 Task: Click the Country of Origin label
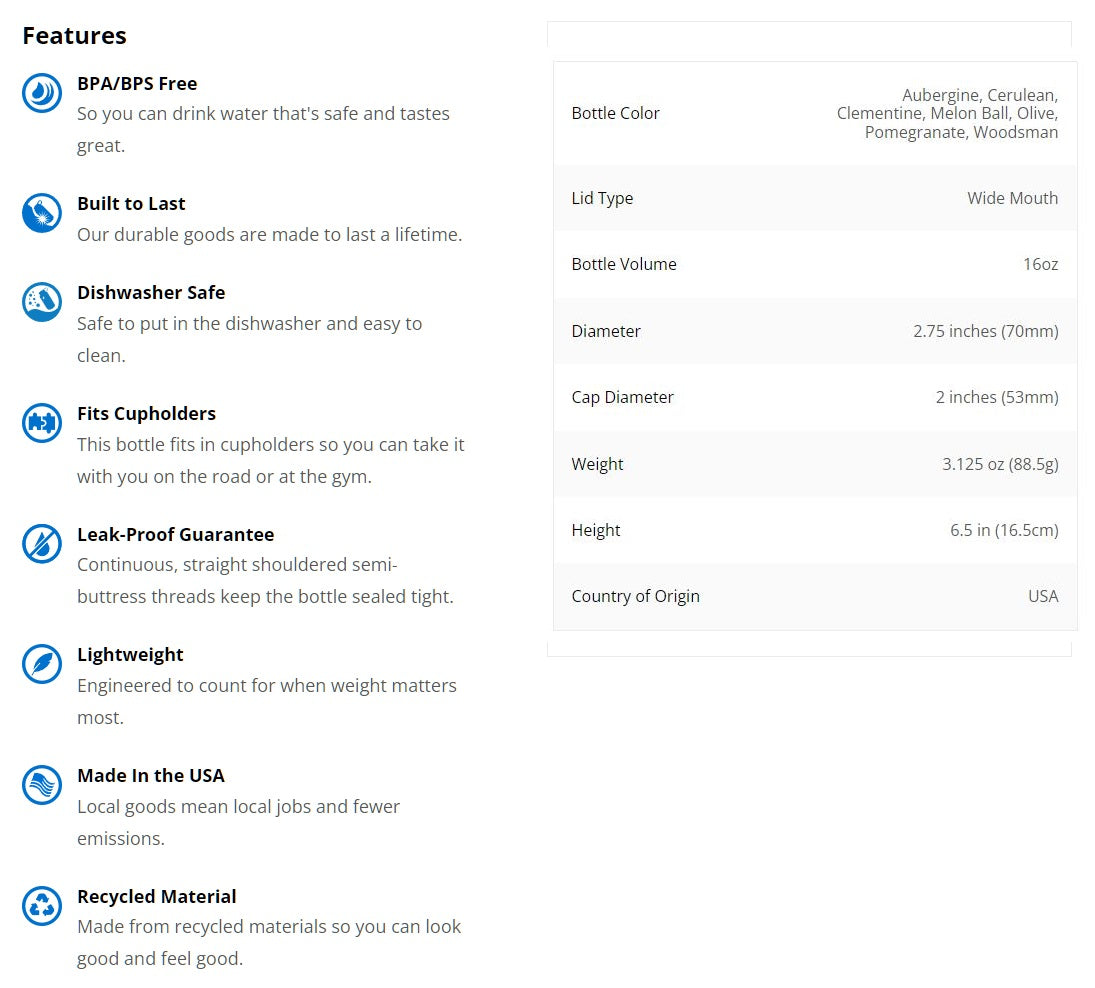635,596
